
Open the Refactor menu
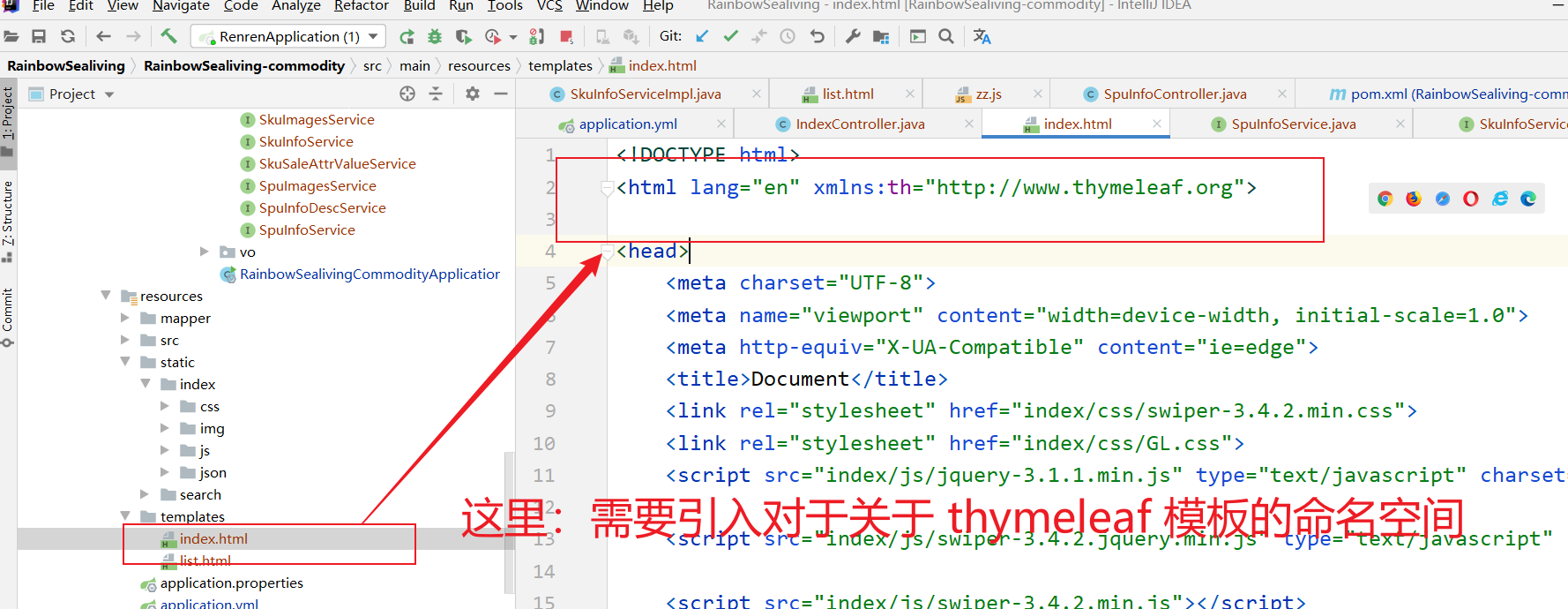tap(362, 5)
